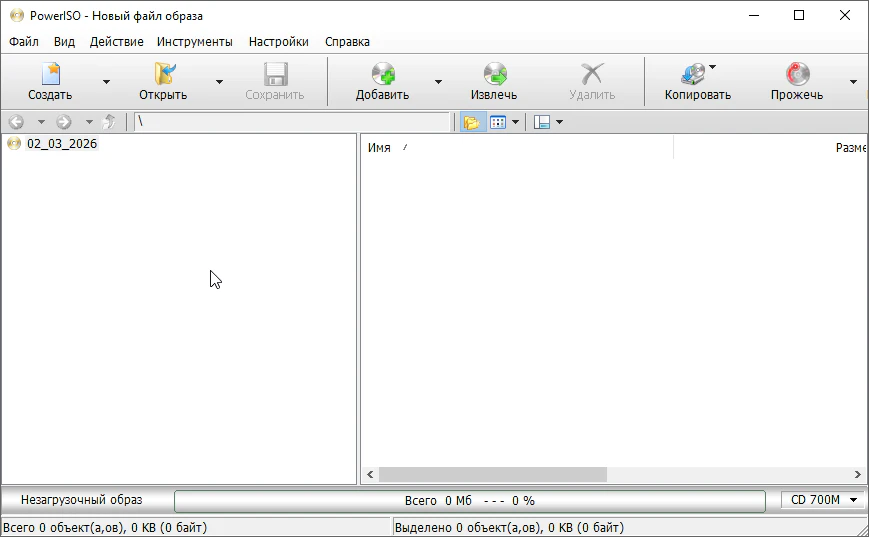Click the Извлечь (Extract) icon
Image resolution: width=869 pixels, height=537 pixels.
[x=494, y=75]
